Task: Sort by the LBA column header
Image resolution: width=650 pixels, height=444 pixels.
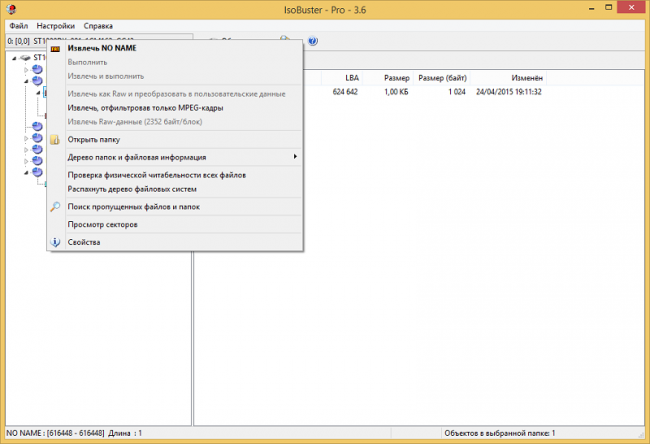Action: [342, 78]
